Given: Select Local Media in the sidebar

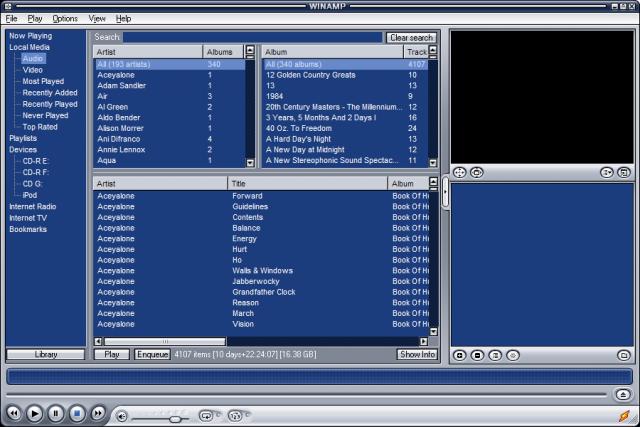Looking at the screenshot, I should 29,47.
